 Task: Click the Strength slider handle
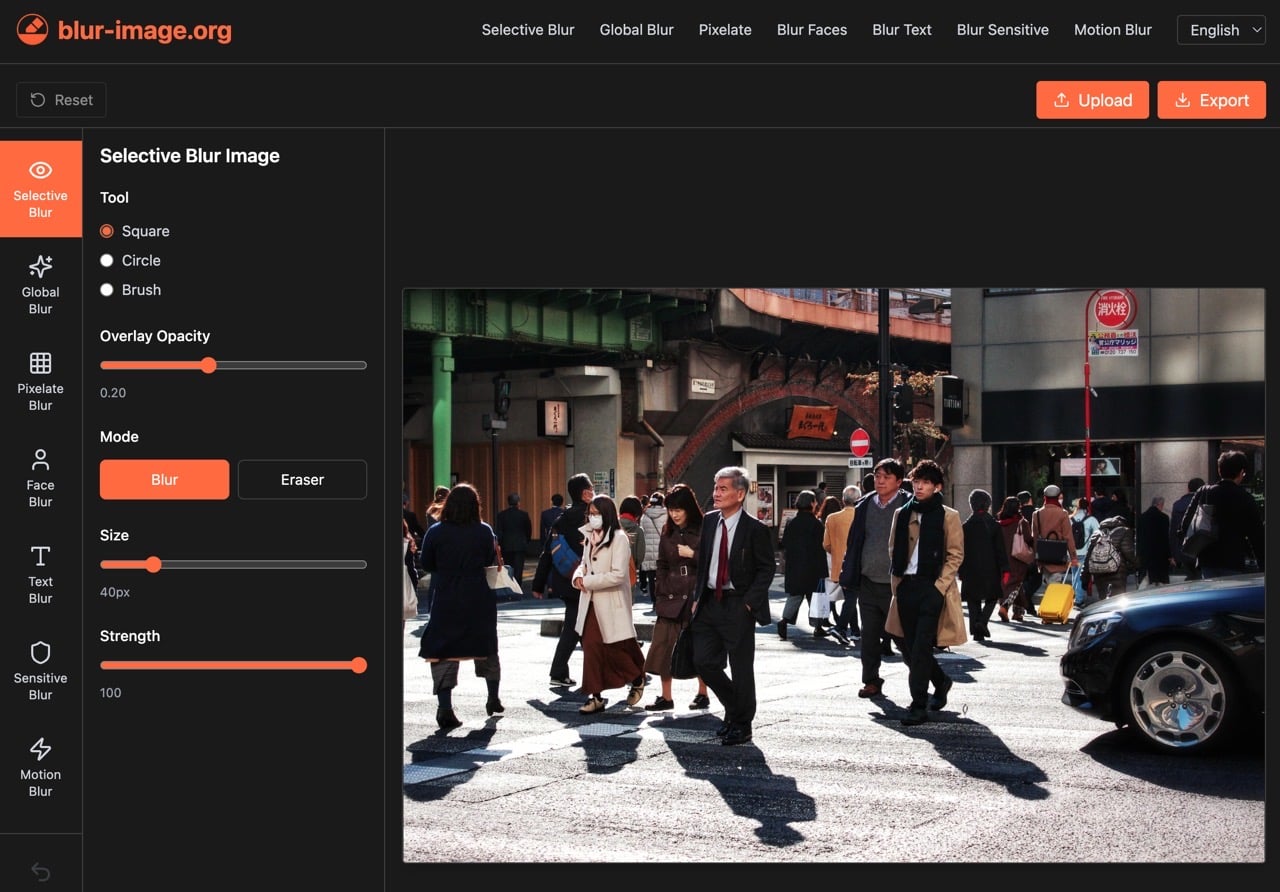359,665
